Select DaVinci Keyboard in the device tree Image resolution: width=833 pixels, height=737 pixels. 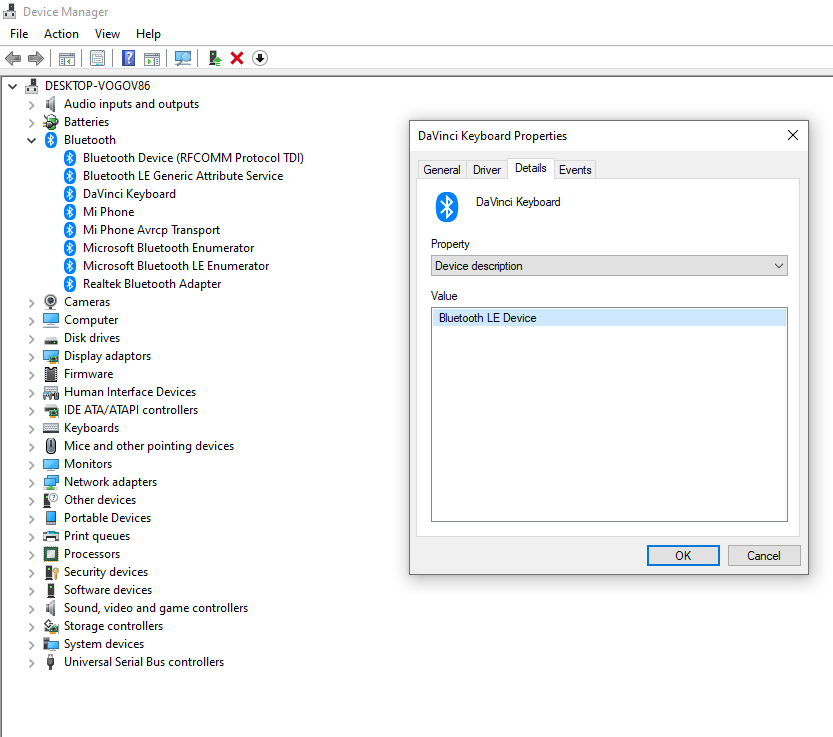point(129,194)
